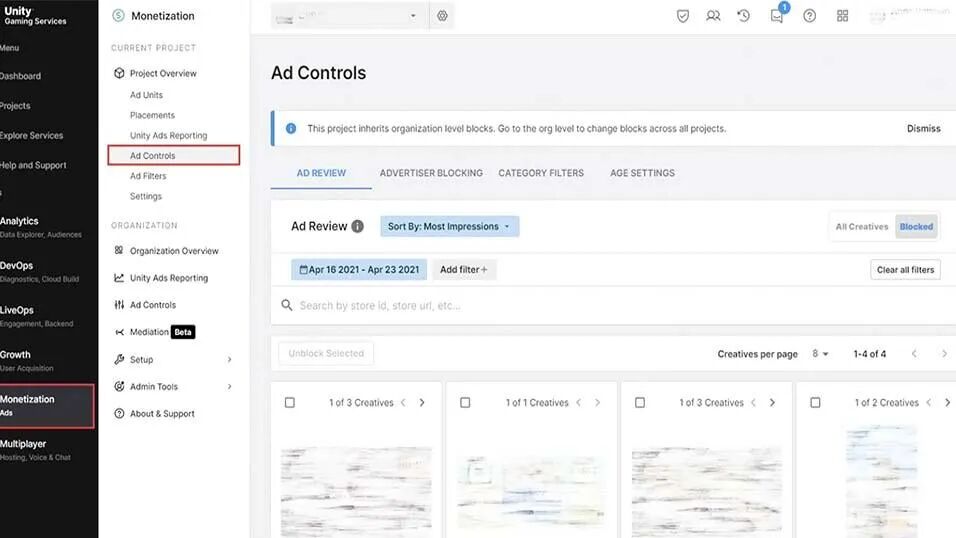Click the Organization Overview icon
Image resolution: width=956 pixels, height=538 pixels.
119,251
